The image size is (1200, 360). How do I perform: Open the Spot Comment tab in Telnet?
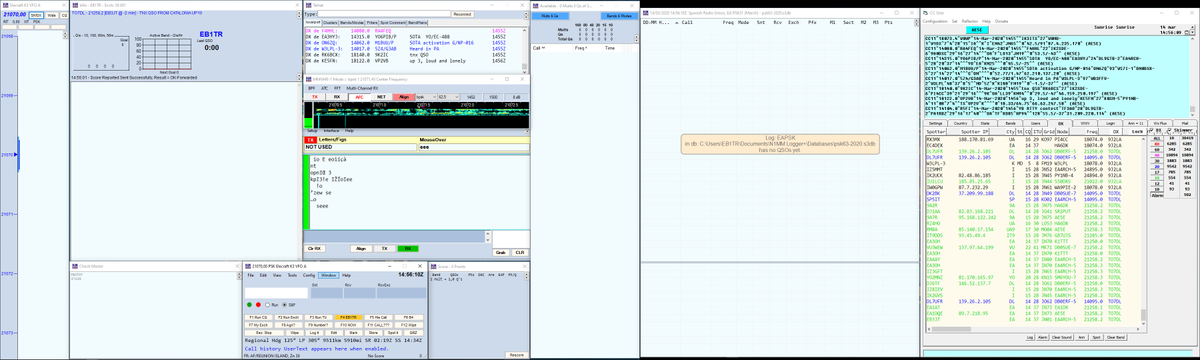click(393, 23)
